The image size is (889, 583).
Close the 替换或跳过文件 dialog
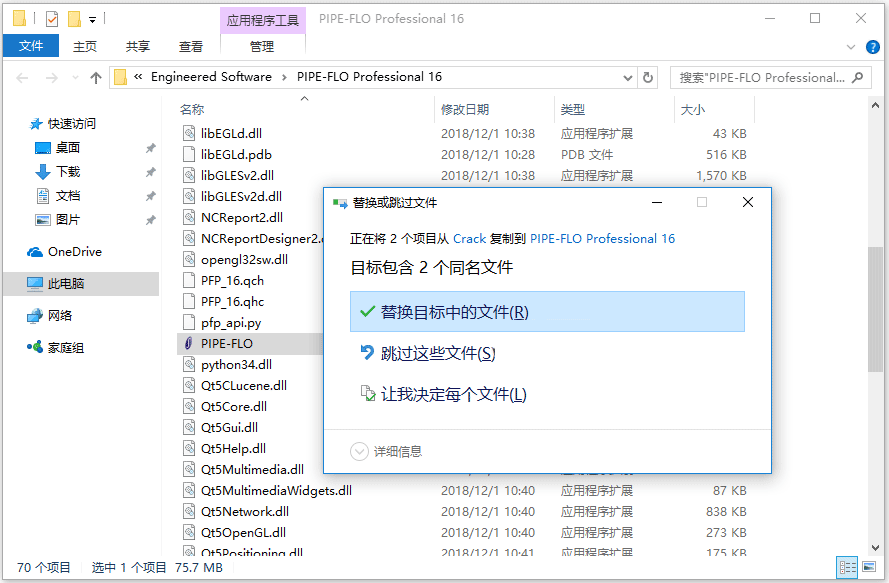tap(748, 202)
